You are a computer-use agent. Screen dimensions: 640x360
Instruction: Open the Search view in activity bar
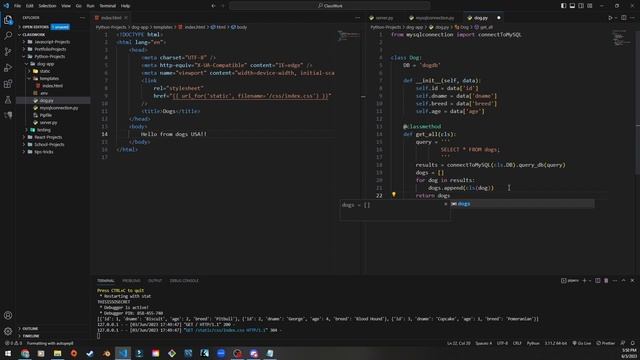[x=8, y=36]
